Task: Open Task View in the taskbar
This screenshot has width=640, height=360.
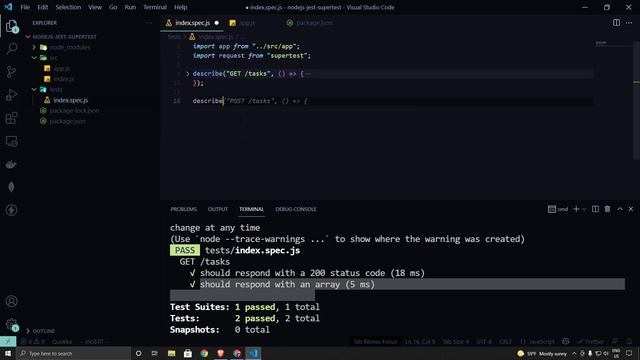Action: coord(155,353)
